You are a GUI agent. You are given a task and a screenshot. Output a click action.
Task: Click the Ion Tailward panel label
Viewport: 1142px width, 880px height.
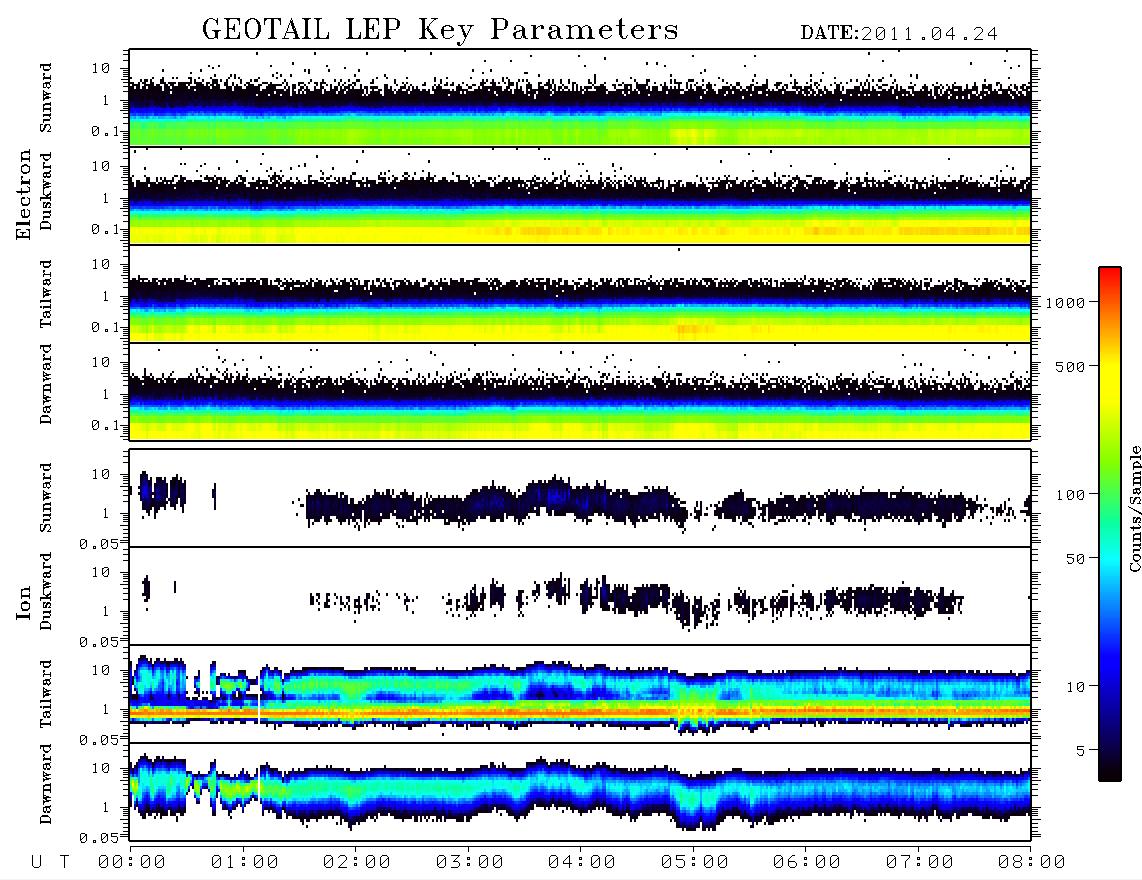[46, 694]
